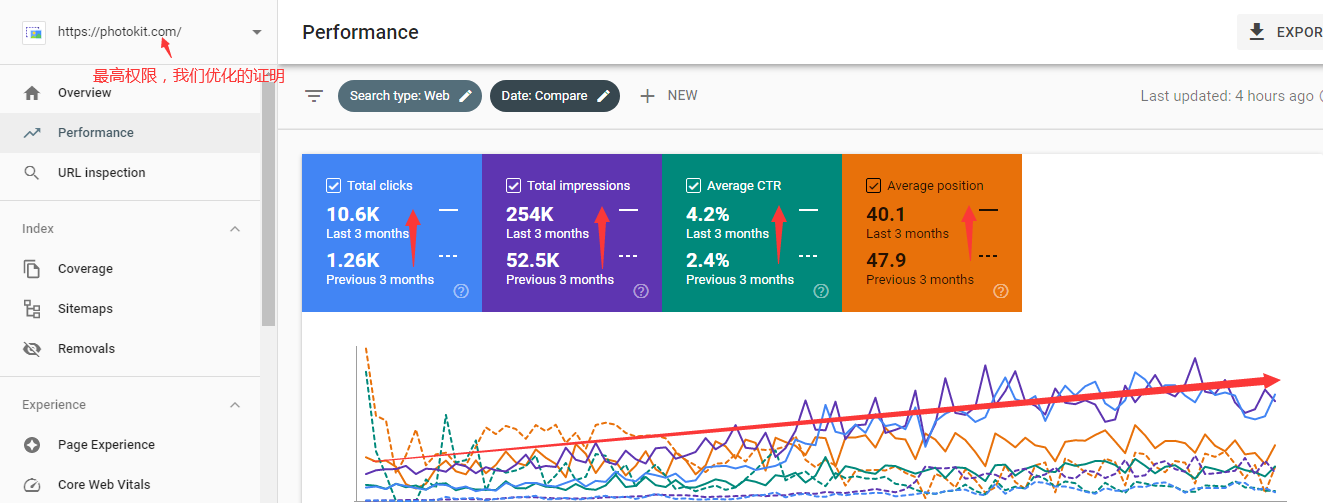The height and width of the screenshot is (503, 1323).
Task: Open the URL inspection menu item
Action: pyautogui.click(x=101, y=173)
